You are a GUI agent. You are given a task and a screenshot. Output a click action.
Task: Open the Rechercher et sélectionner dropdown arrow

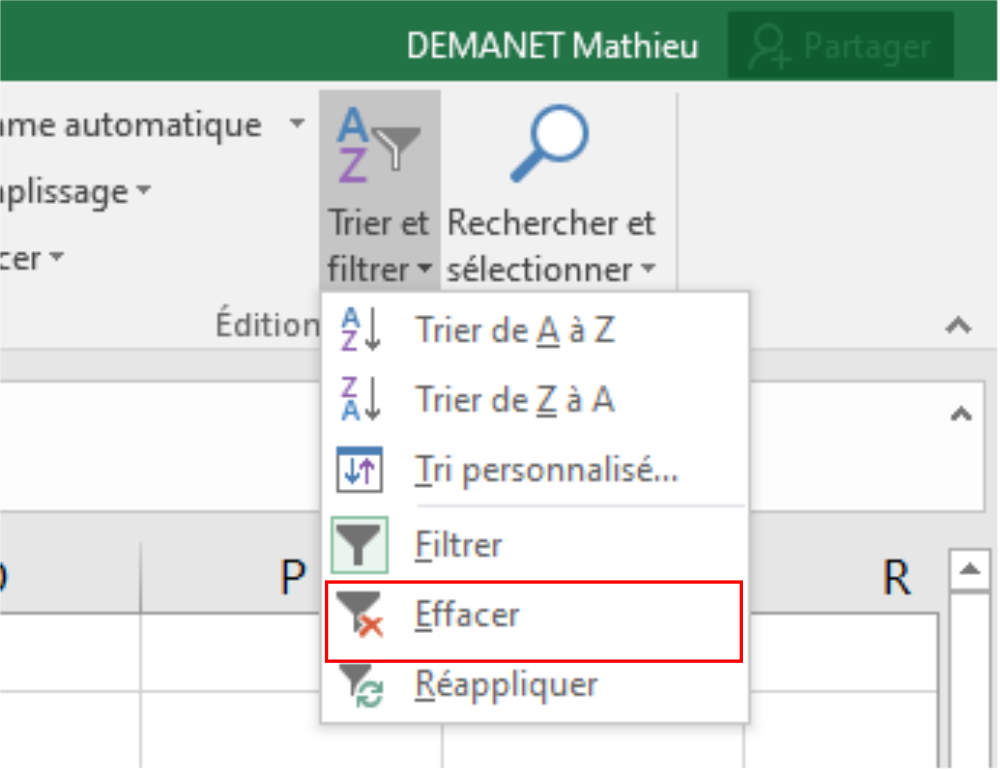pyautogui.click(x=648, y=268)
